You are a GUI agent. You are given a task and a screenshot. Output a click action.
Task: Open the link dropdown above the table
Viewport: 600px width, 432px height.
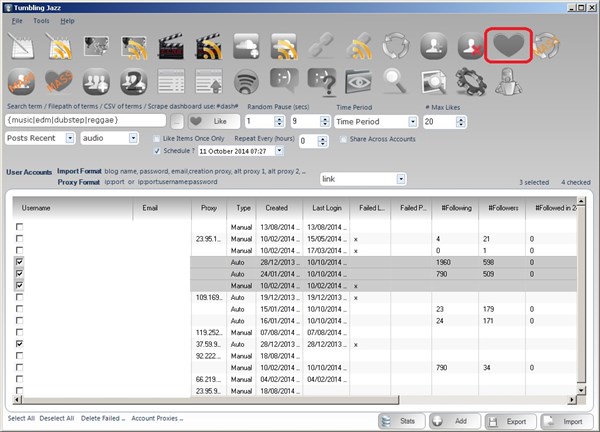[401, 179]
